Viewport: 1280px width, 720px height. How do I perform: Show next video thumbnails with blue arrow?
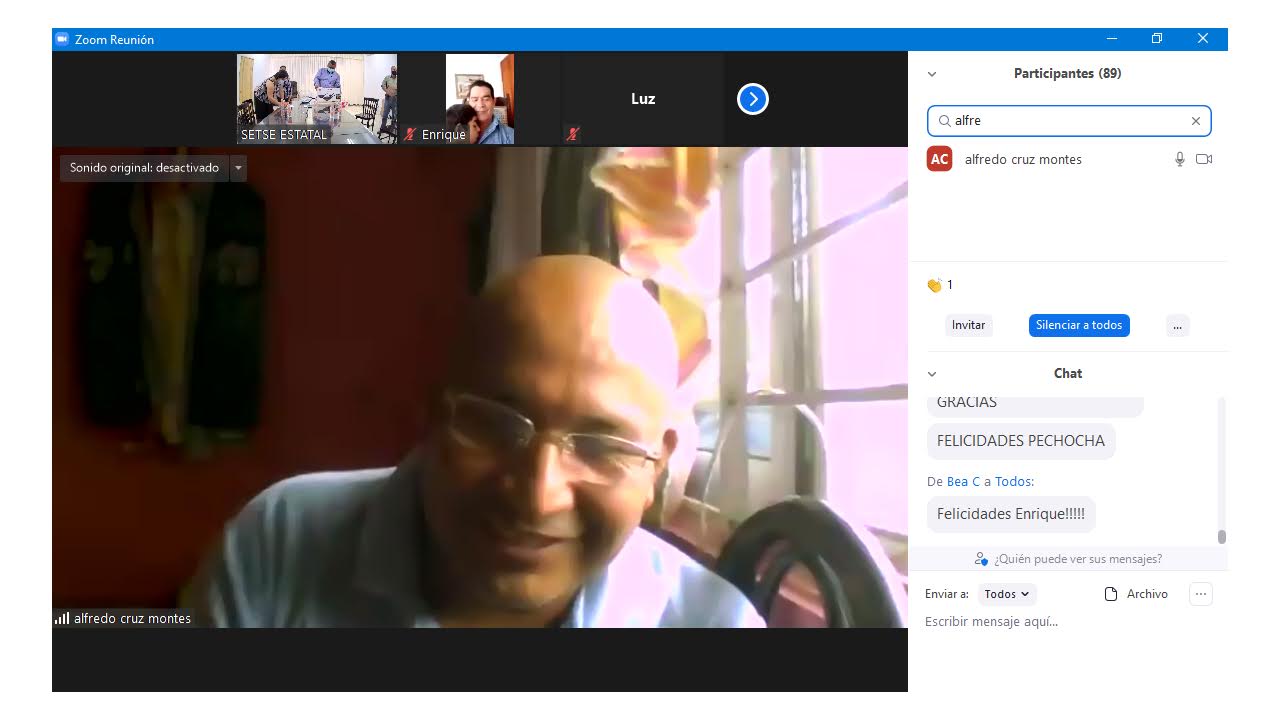[x=753, y=99]
